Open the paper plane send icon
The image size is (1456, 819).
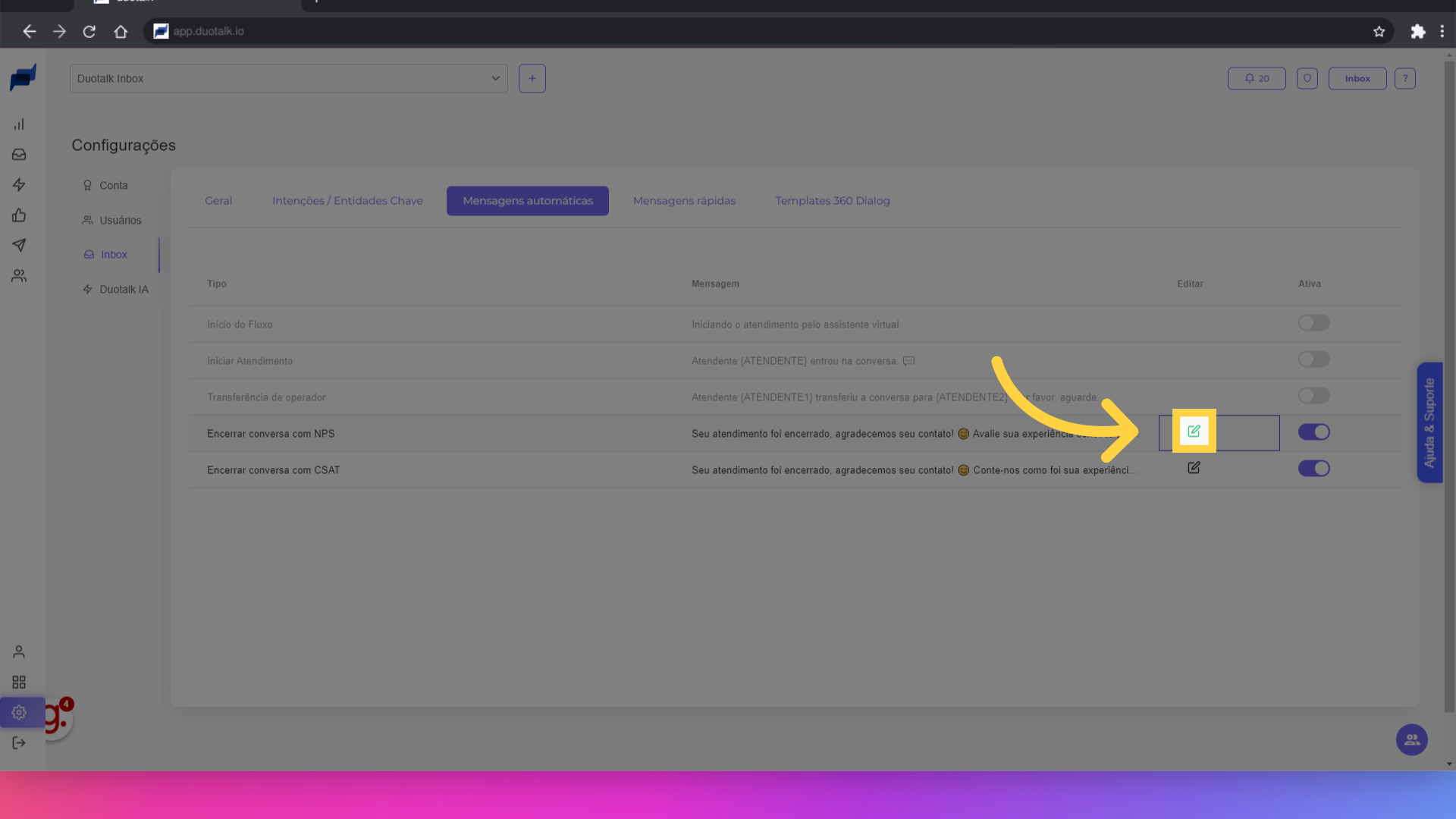pyautogui.click(x=19, y=246)
